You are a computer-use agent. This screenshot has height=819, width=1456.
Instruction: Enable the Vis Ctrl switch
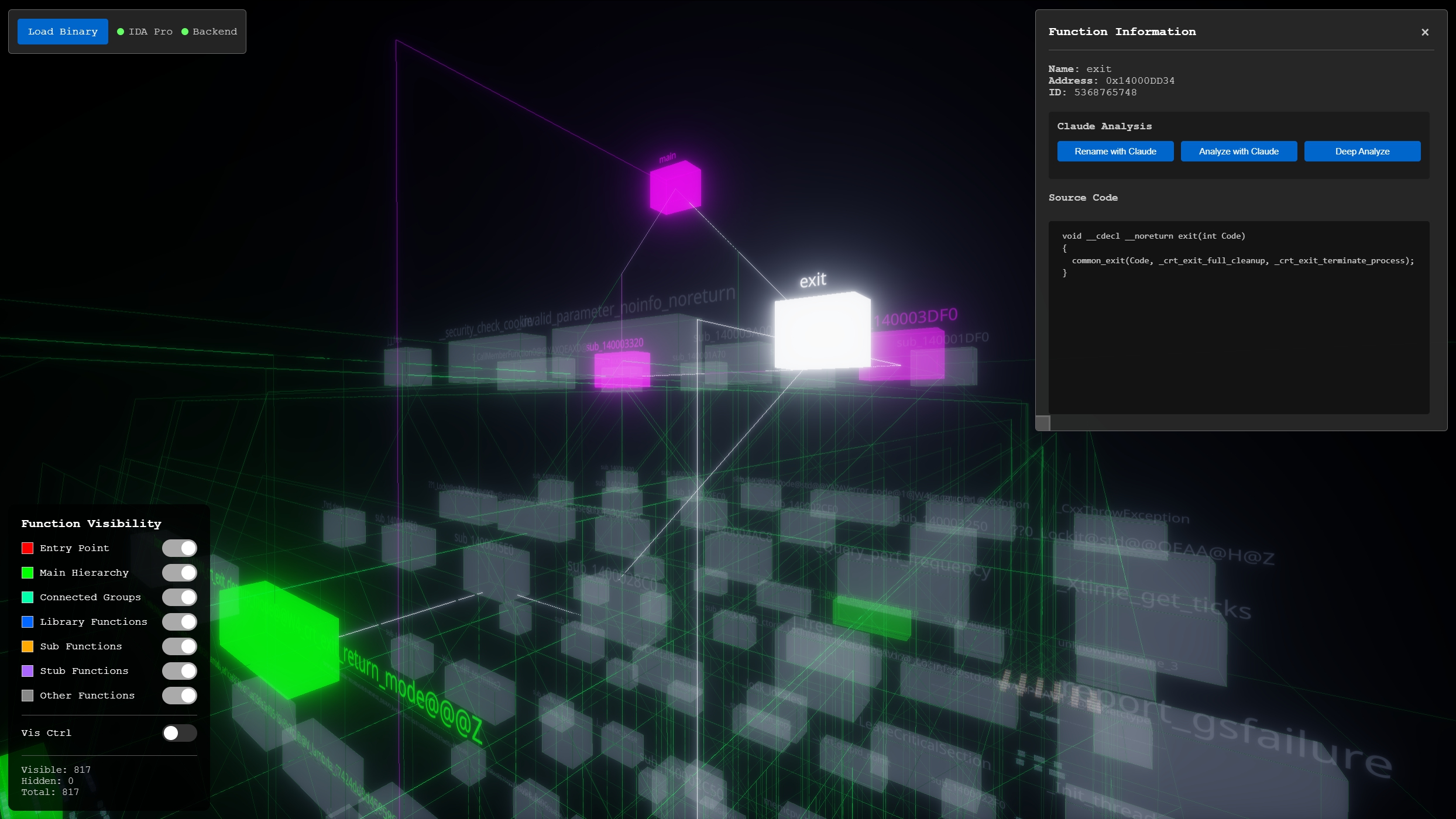(179, 733)
